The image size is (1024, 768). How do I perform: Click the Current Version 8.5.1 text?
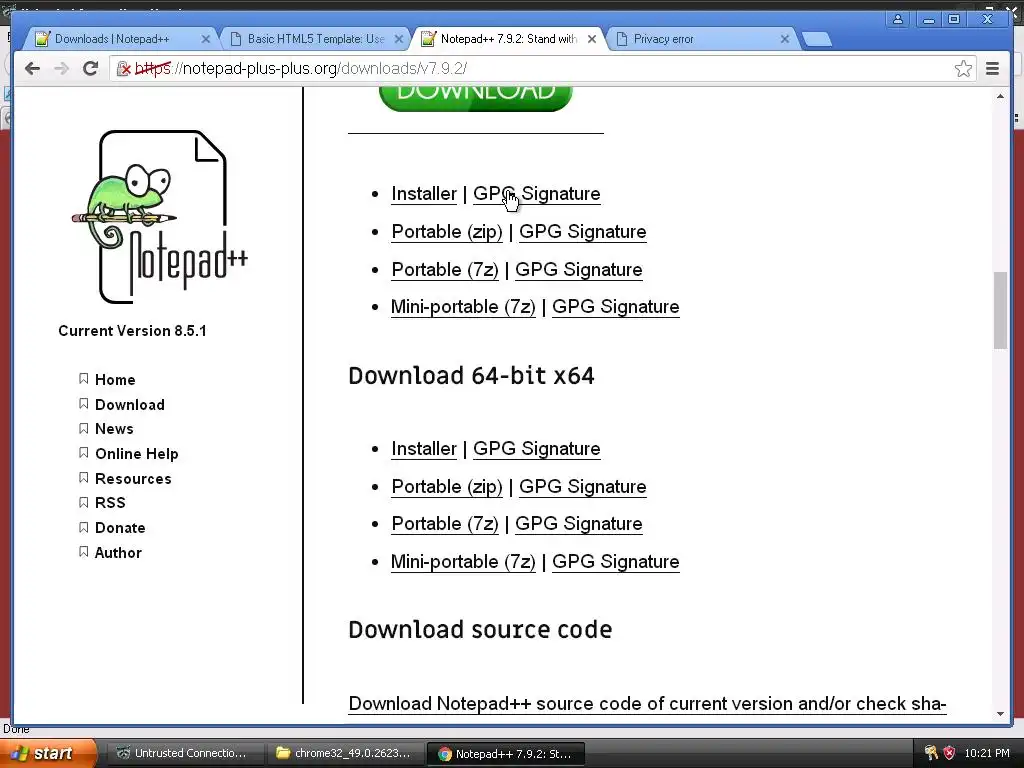(133, 331)
